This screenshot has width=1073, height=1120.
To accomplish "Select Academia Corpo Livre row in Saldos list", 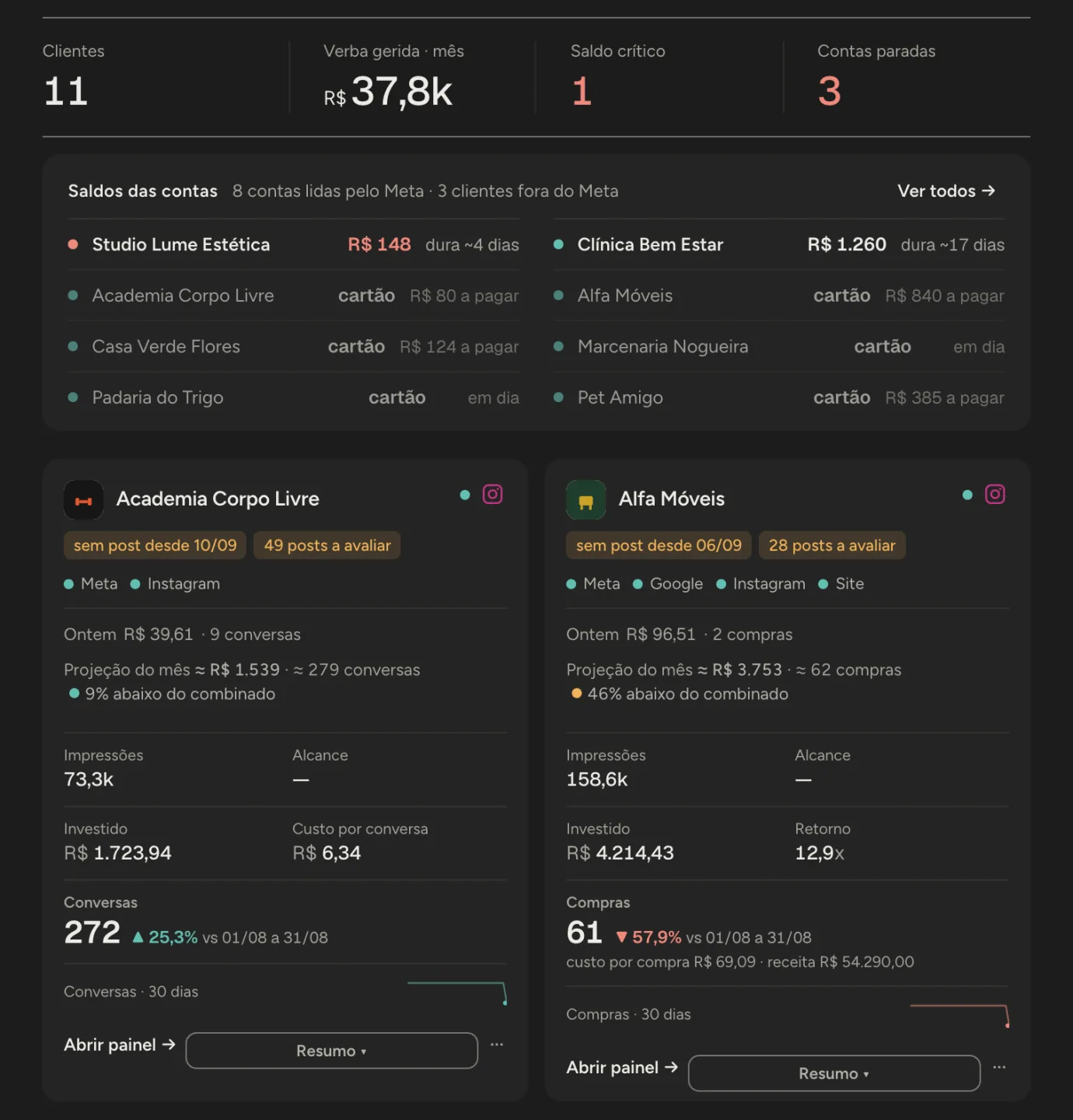I will point(293,296).
